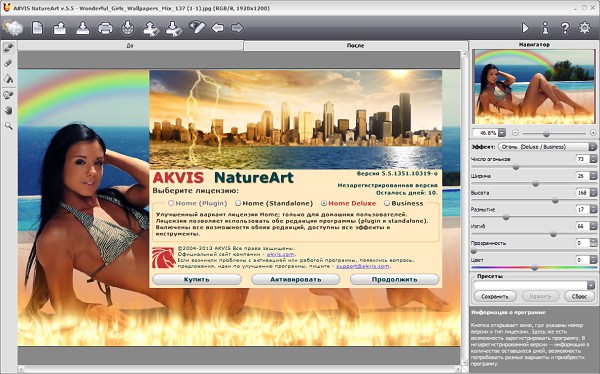Open the 46.8% zoom level dropdown

tap(502, 133)
